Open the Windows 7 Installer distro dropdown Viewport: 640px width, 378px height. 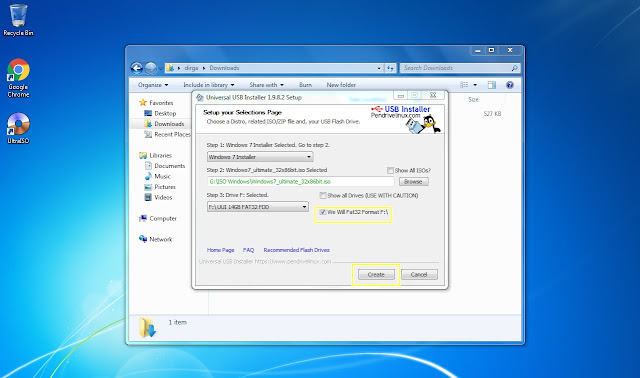(x=260, y=157)
